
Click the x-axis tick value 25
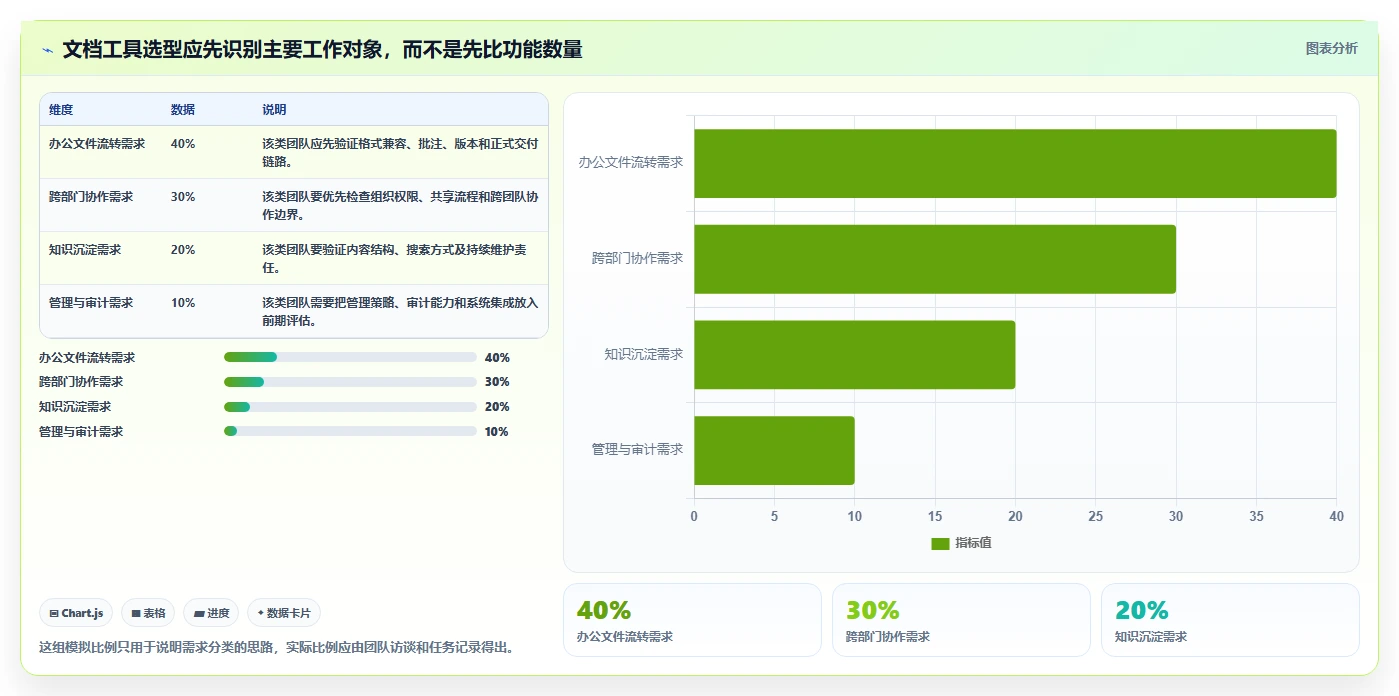1096,517
